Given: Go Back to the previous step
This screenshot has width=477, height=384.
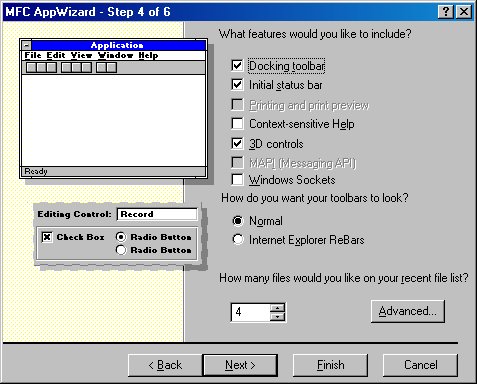Looking at the screenshot, I should (x=165, y=365).
